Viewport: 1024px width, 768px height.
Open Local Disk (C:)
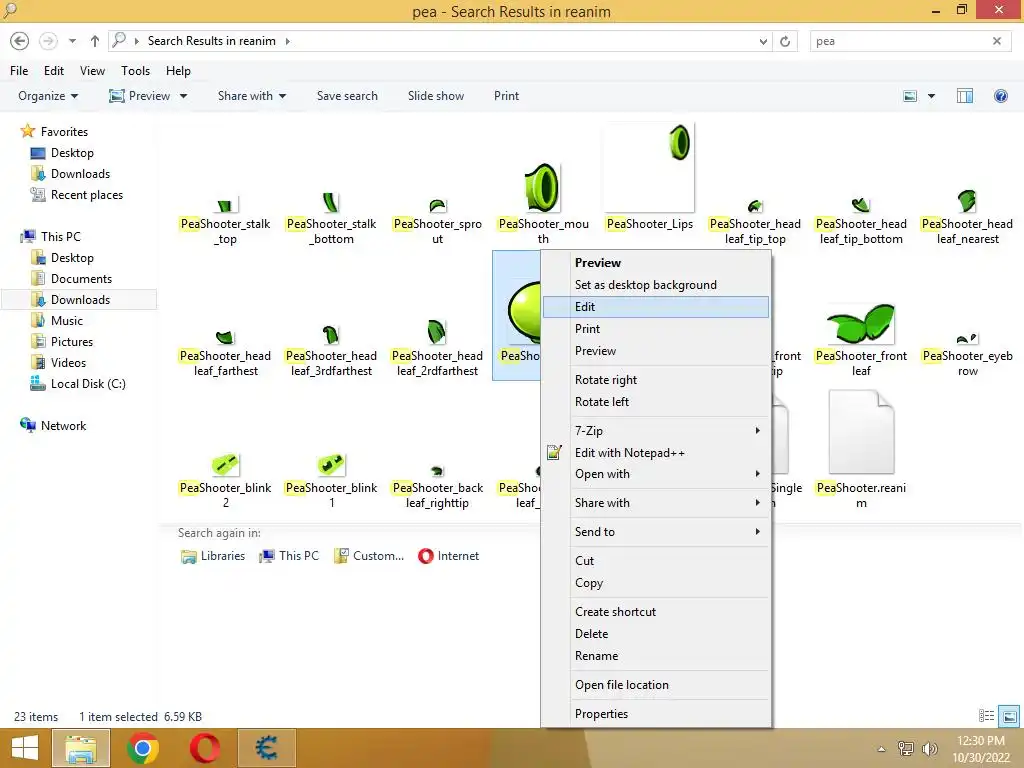[88, 384]
